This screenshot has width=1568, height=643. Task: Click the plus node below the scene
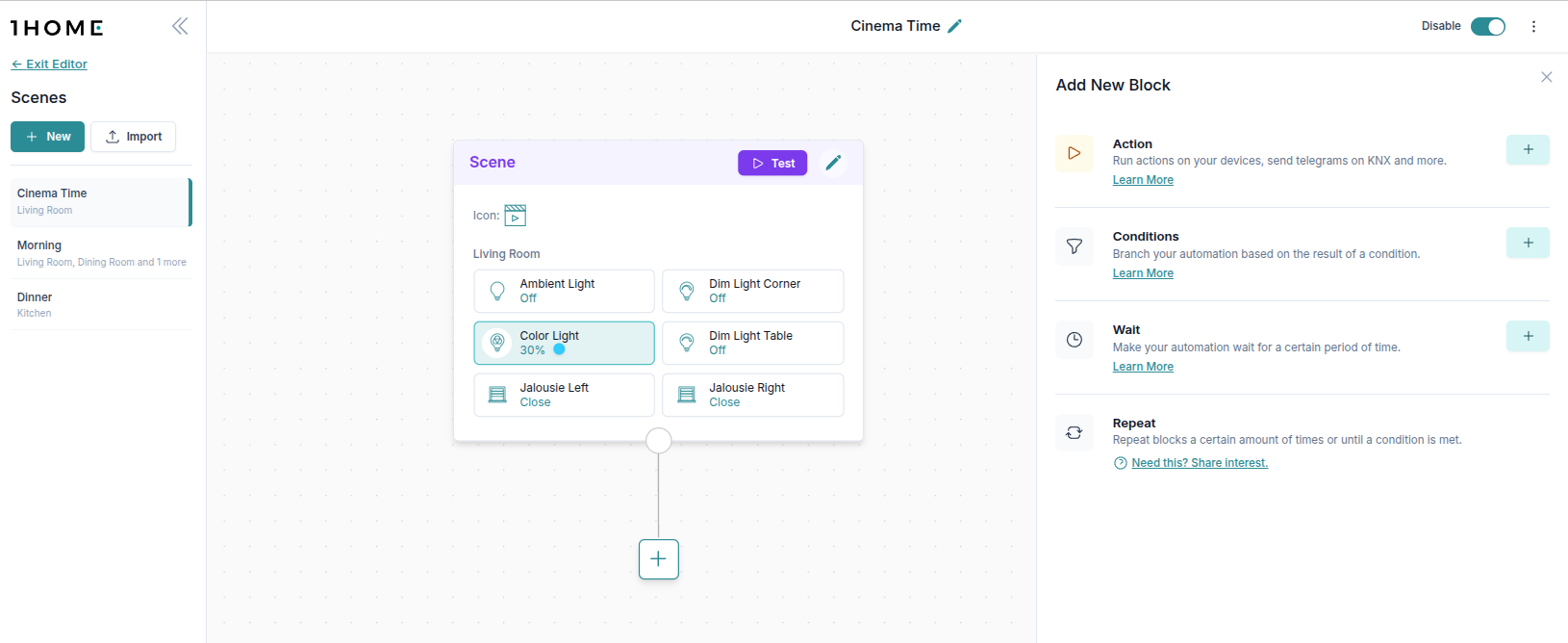coord(658,559)
